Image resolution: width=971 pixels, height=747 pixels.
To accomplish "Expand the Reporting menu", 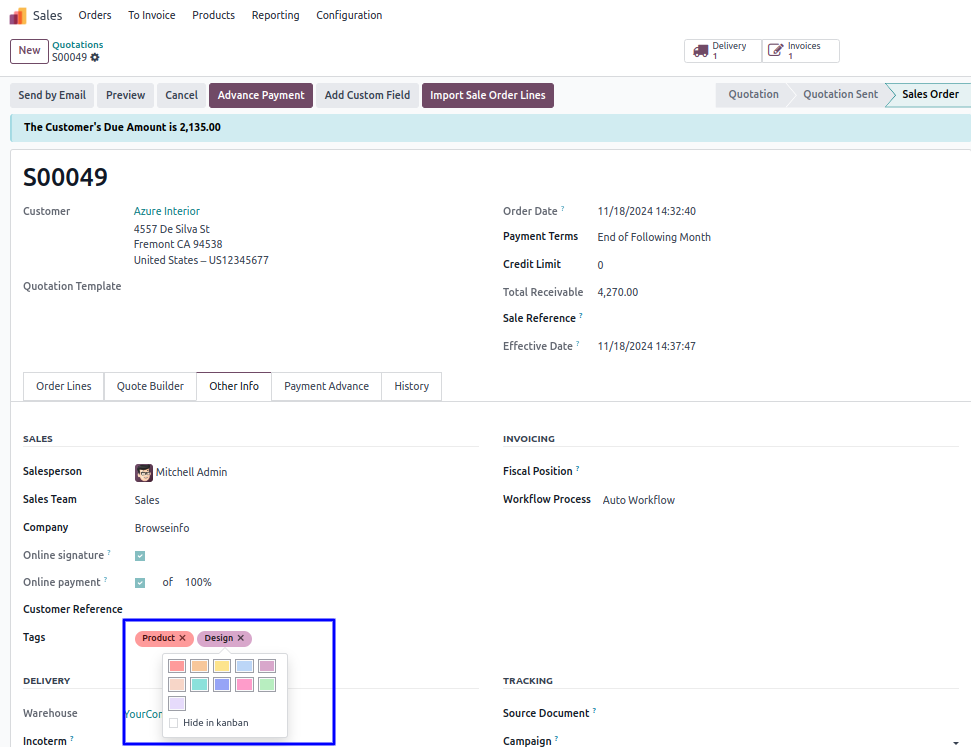I will point(275,15).
